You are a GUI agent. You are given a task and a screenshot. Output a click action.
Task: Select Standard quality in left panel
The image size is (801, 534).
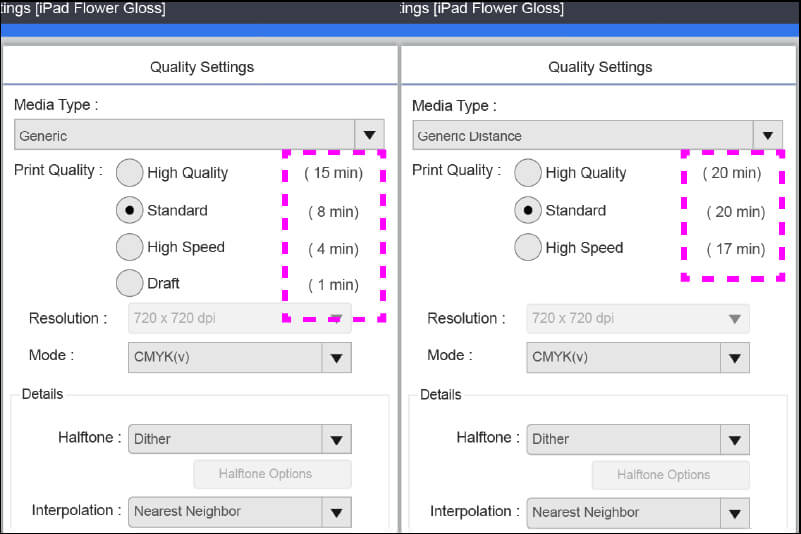(x=130, y=211)
